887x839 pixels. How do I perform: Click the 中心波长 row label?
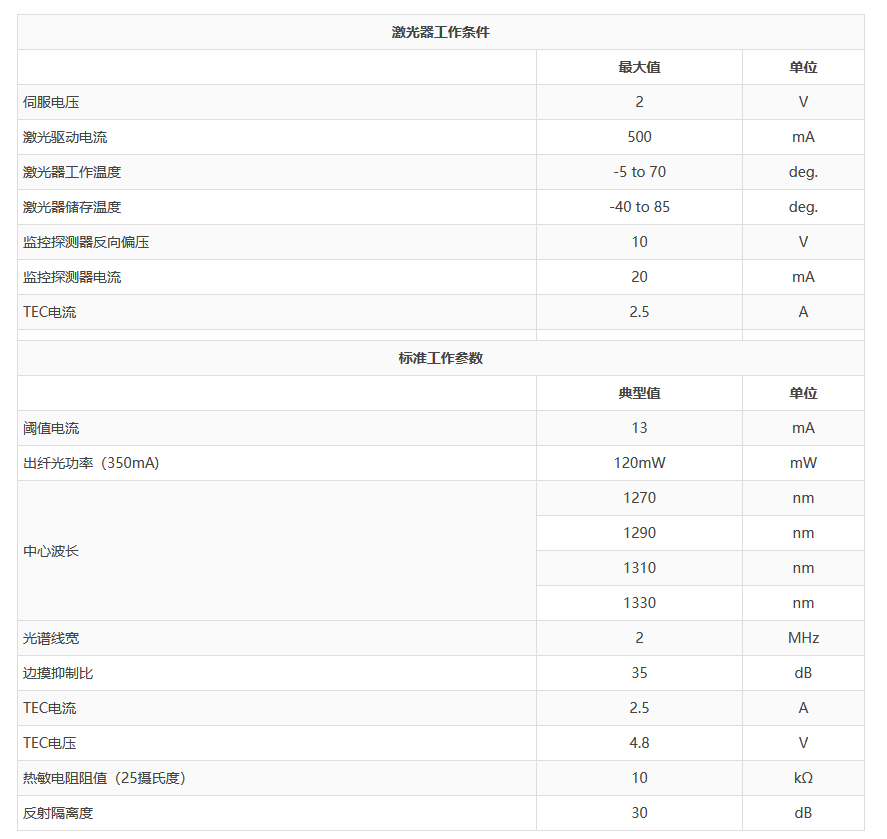coord(51,551)
